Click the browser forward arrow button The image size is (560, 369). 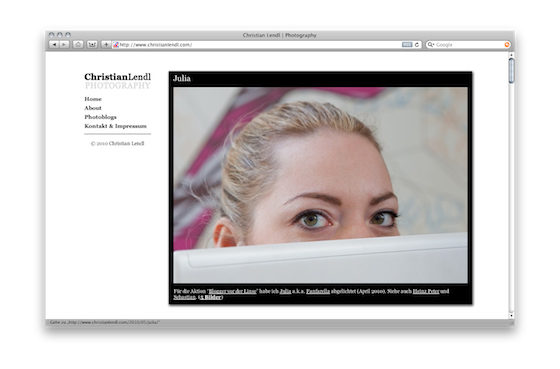64,45
